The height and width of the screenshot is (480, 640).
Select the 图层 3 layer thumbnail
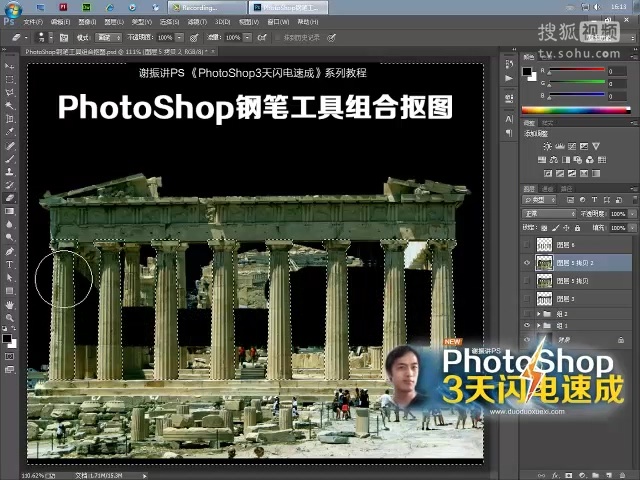[x=545, y=298]
